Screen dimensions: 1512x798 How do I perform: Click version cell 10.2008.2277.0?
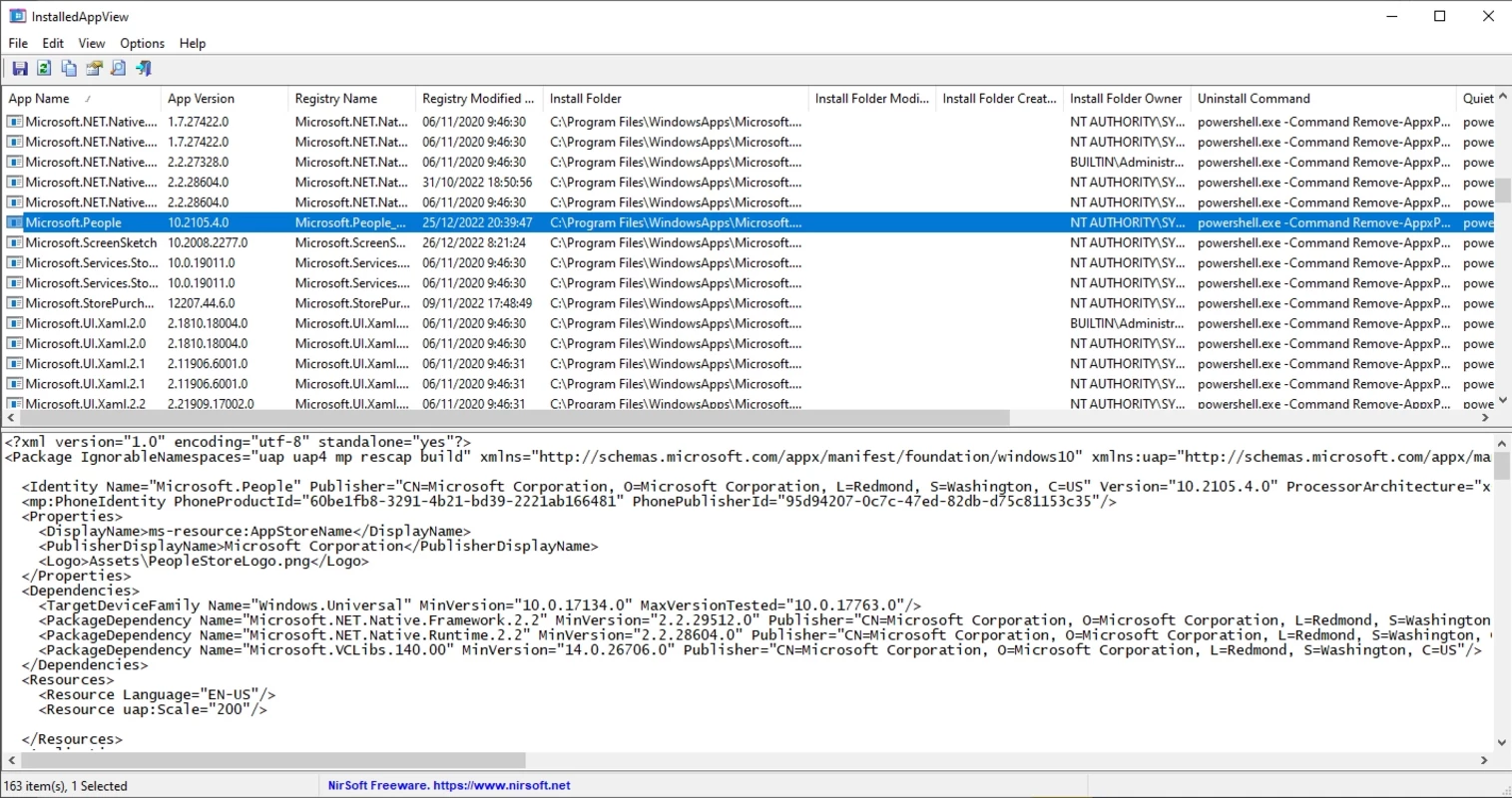(208, 242)
